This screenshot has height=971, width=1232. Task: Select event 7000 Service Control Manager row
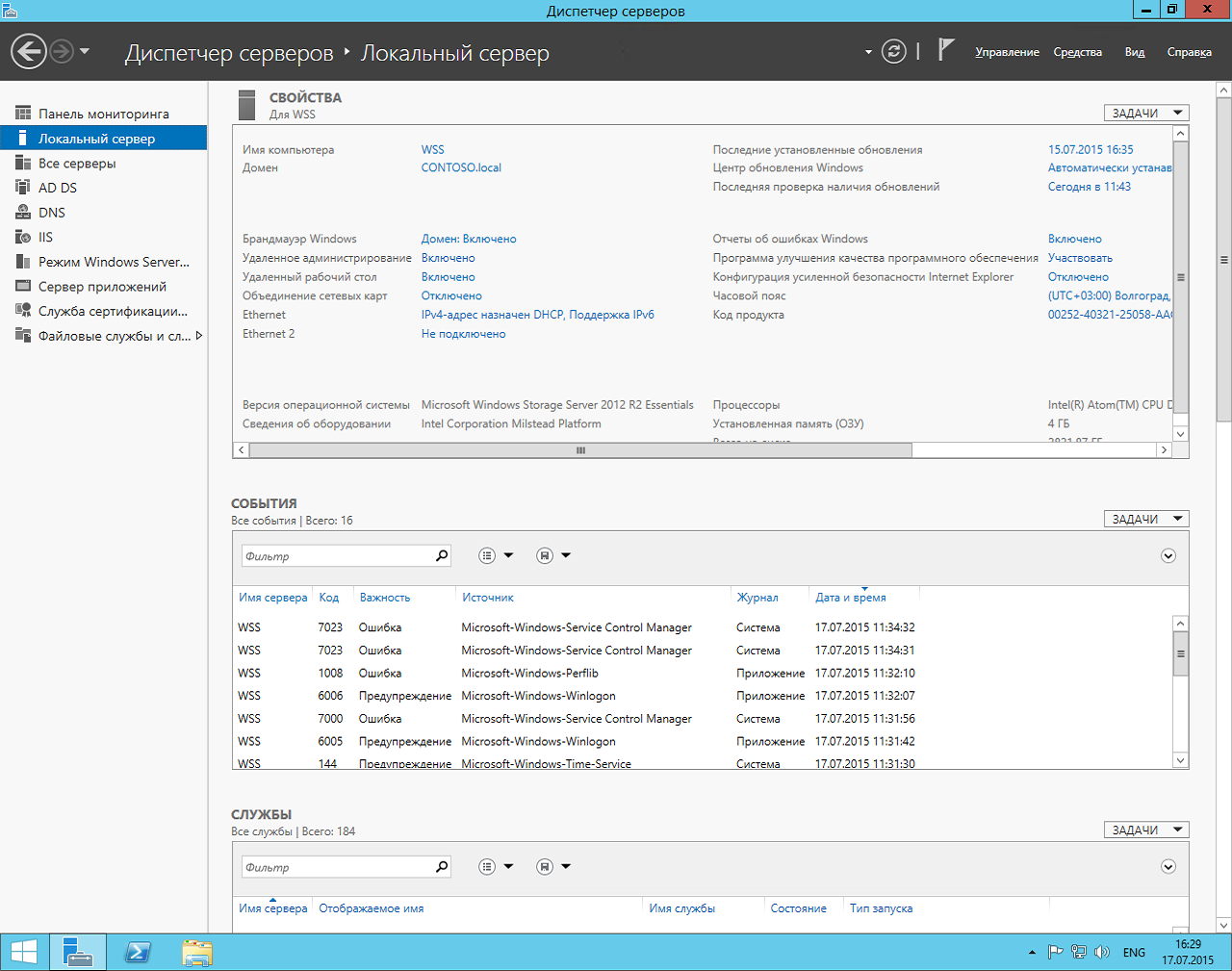(703, 719)
